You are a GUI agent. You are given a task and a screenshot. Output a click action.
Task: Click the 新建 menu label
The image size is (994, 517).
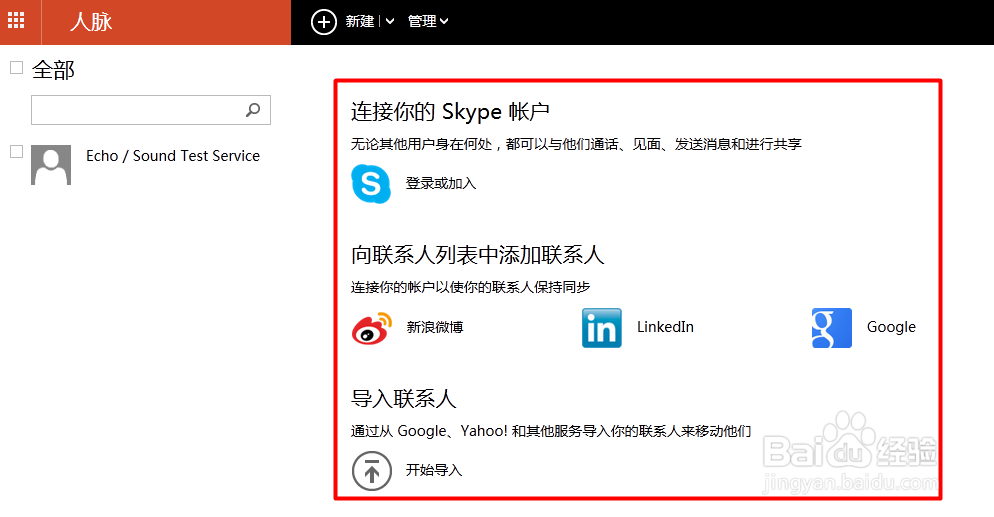[360, 21]
